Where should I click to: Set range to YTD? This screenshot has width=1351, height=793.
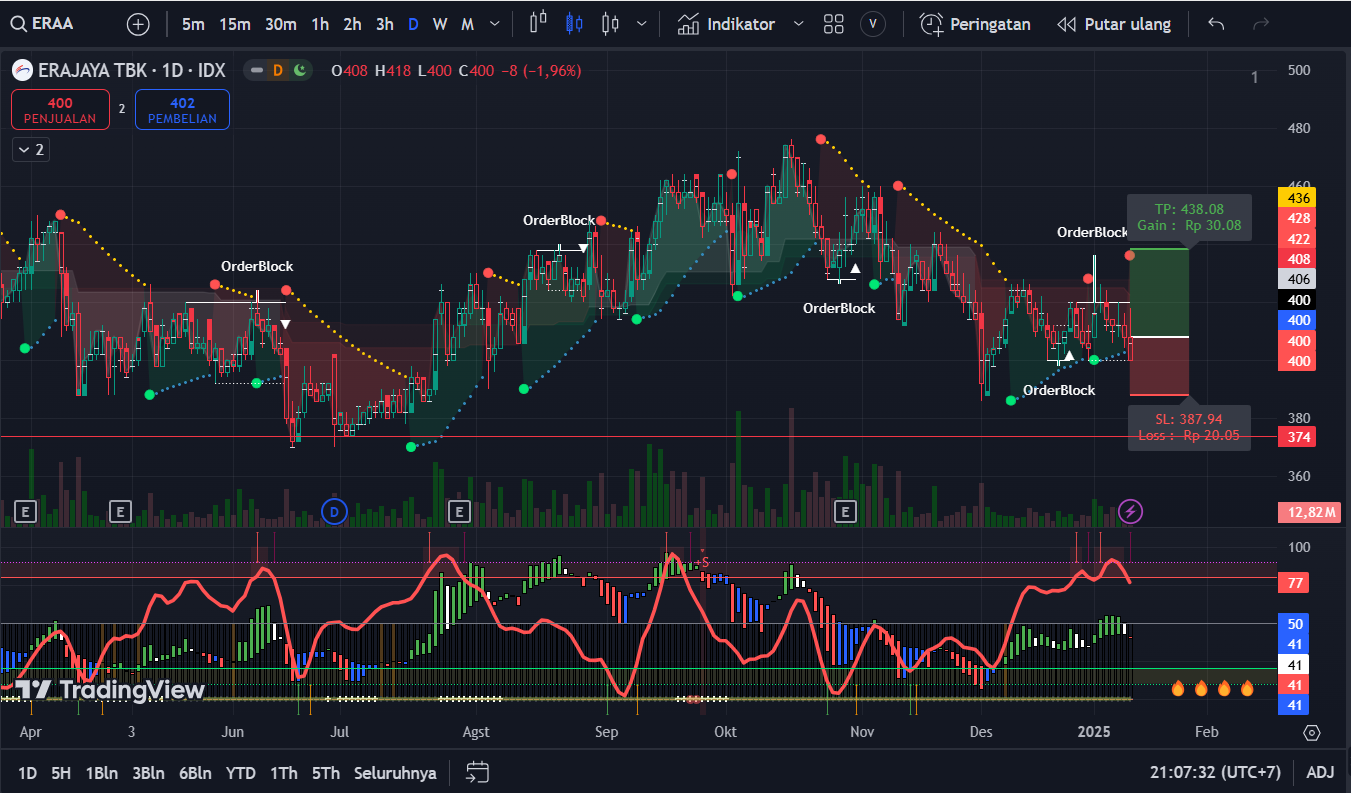(x=240, y=773)
